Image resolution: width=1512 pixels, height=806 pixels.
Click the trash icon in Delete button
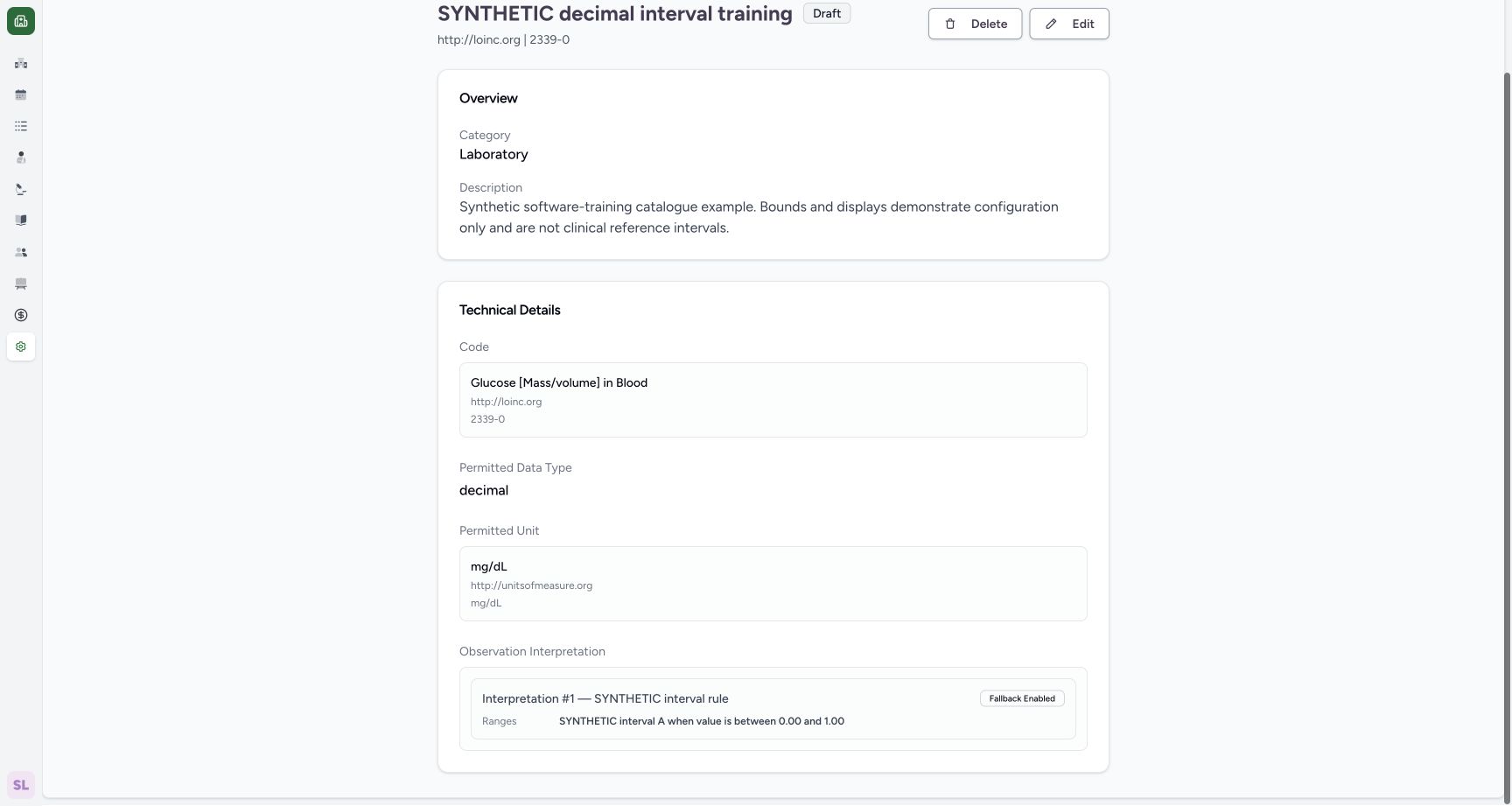click(950, 24)
